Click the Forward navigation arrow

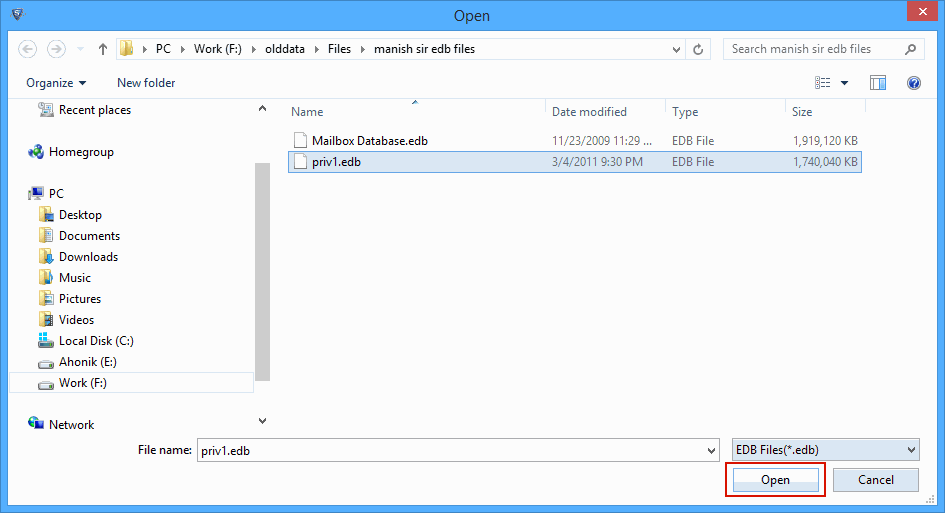56,49
